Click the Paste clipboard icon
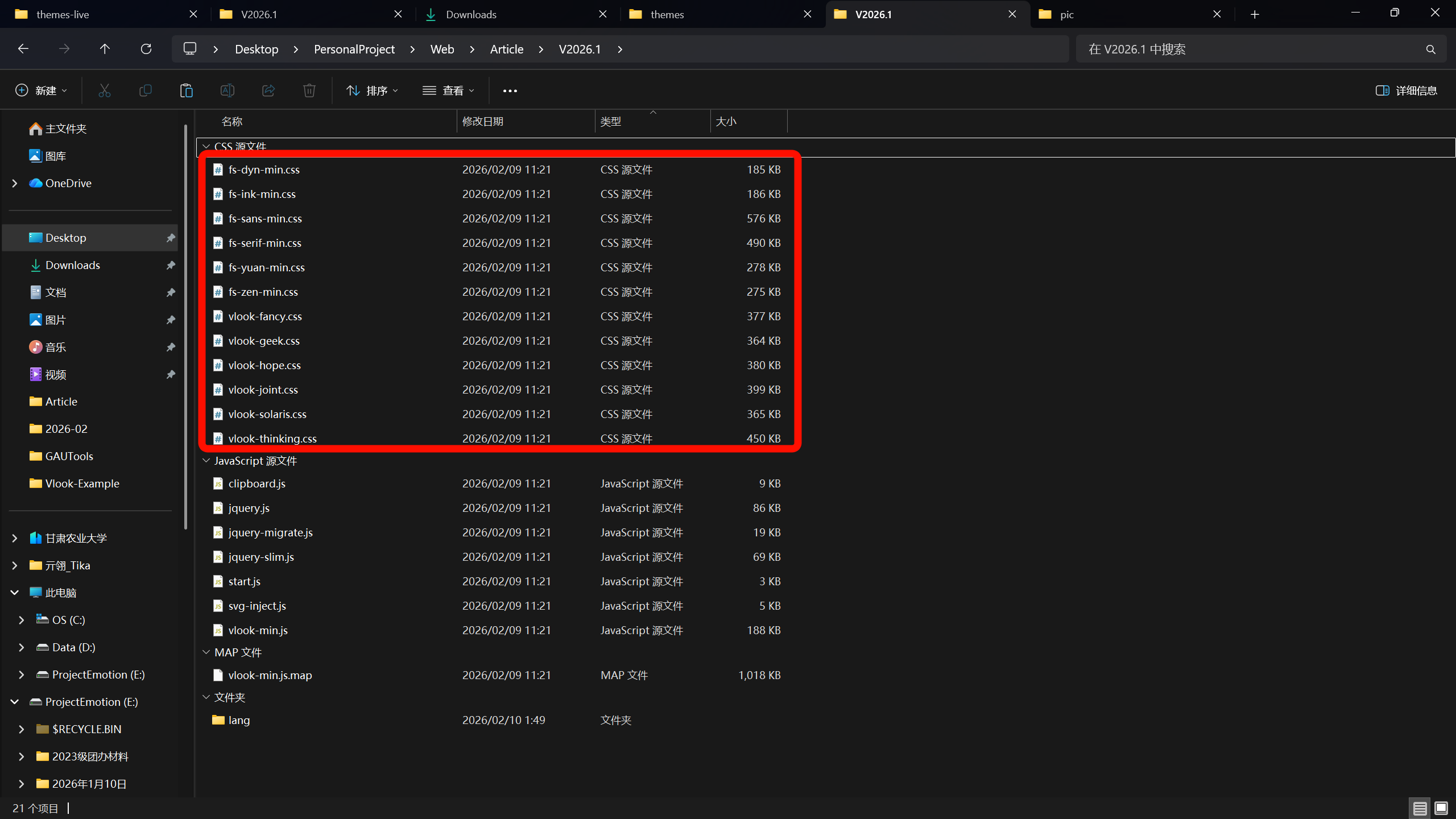 (186, 90)
